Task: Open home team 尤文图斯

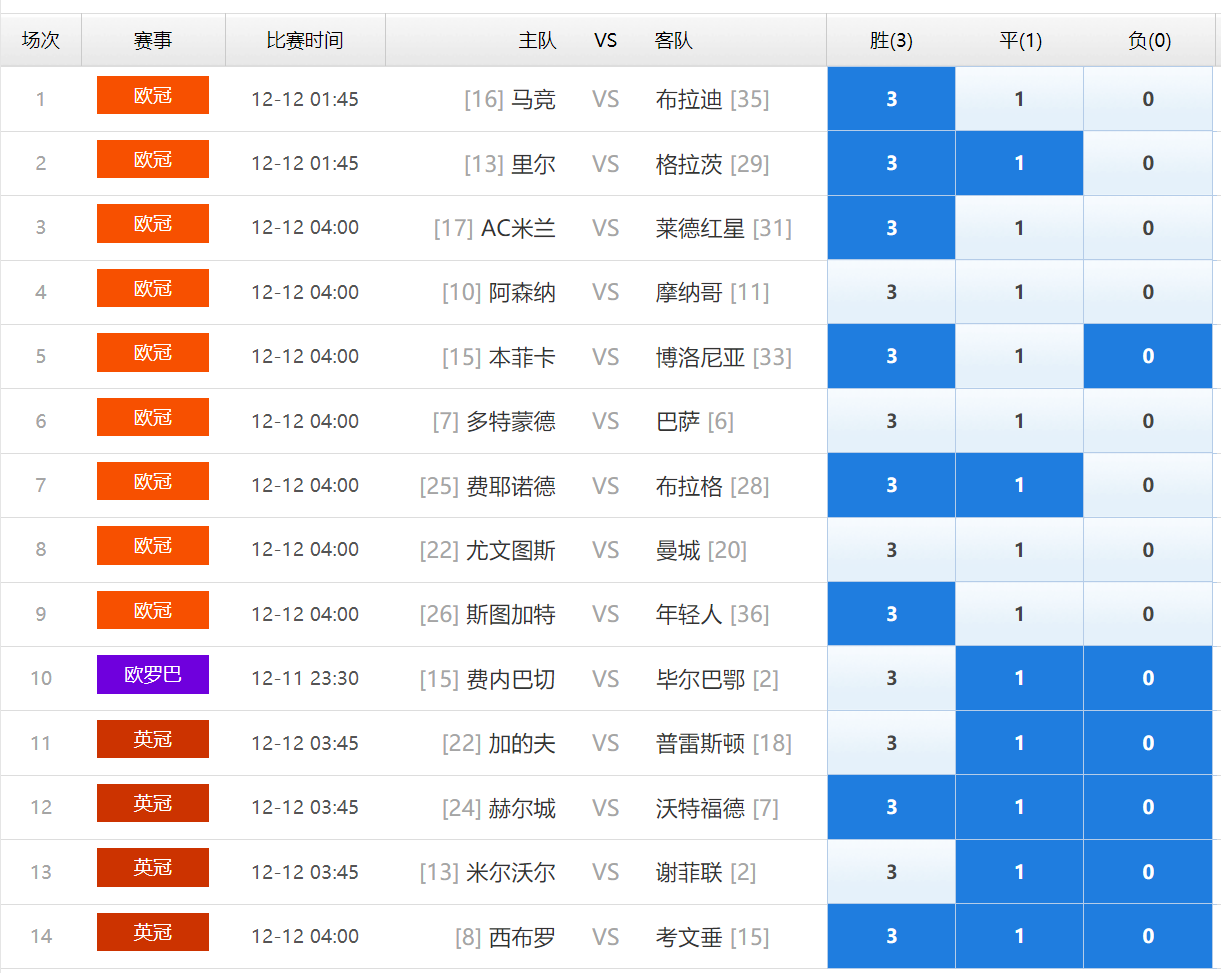Action: pos(511,550)
